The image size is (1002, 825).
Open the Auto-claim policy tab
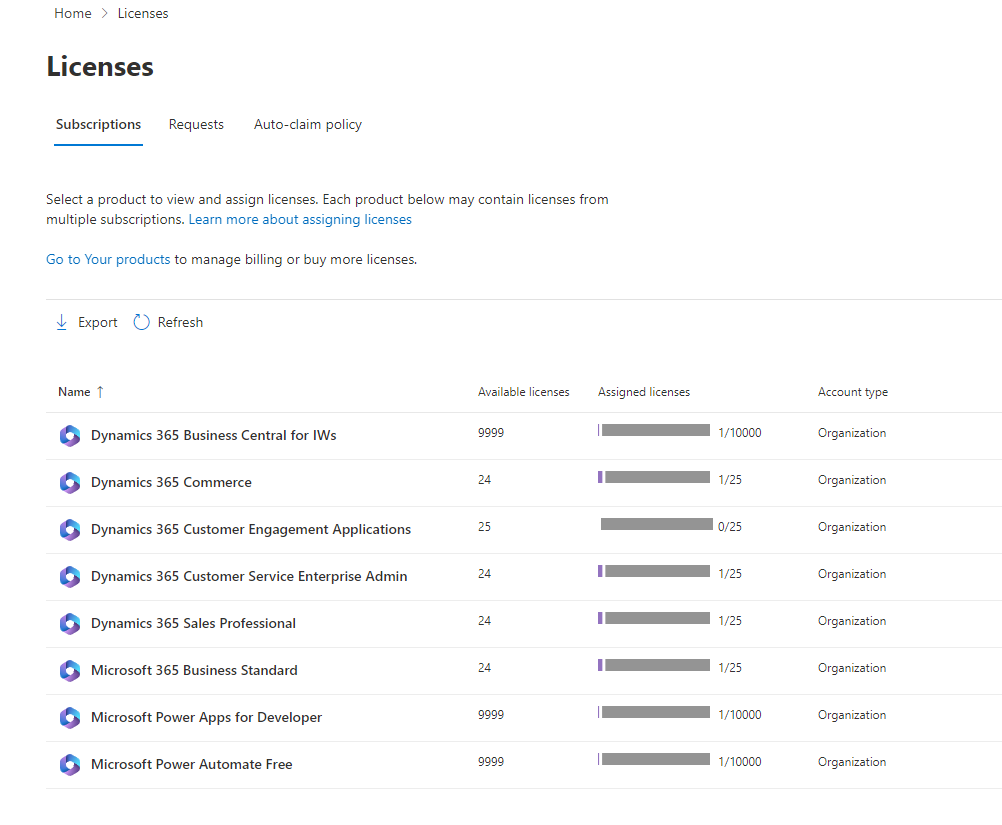(x=308, y=125)
